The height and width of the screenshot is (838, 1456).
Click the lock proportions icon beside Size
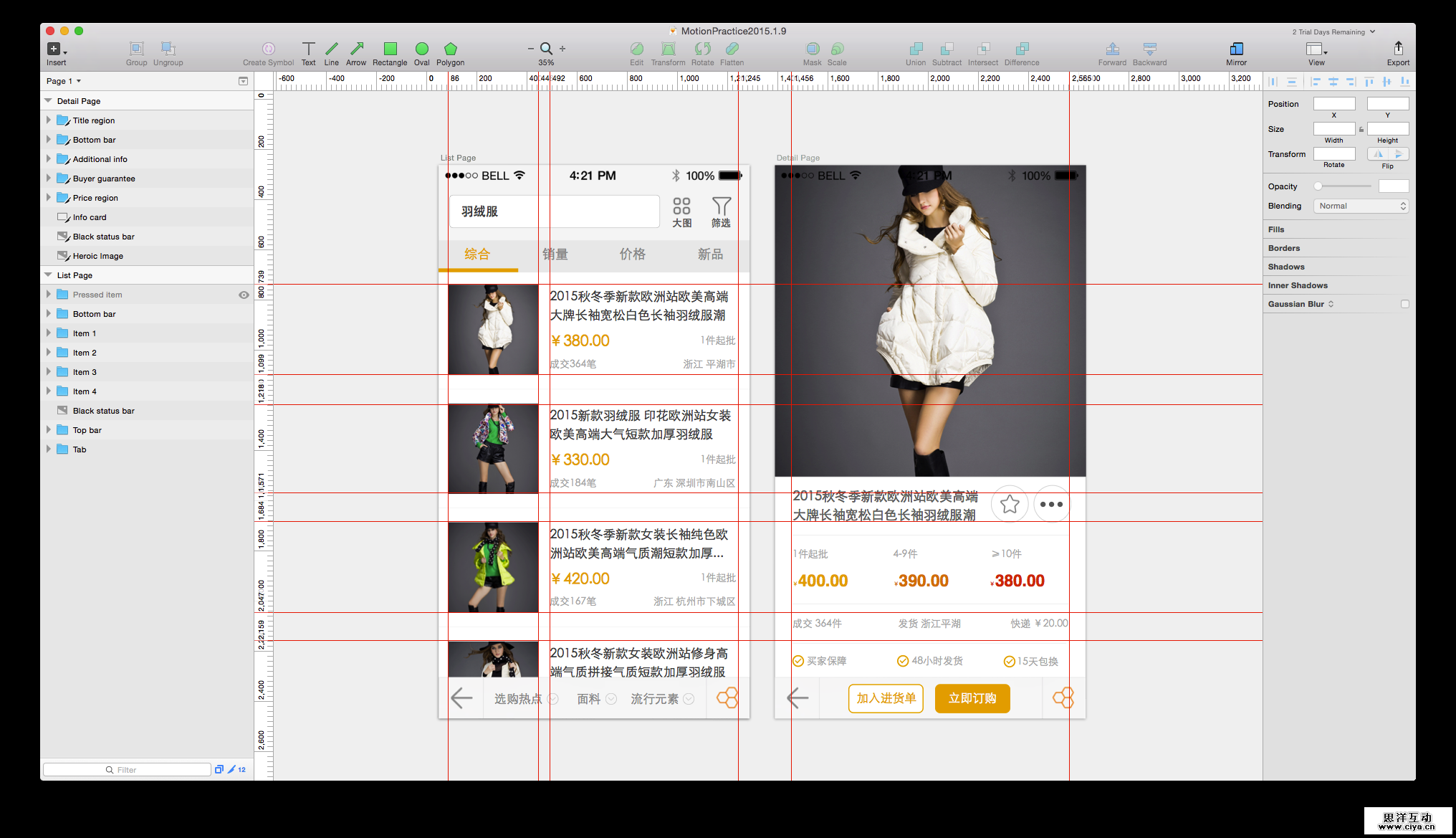tap(1361, 129)
